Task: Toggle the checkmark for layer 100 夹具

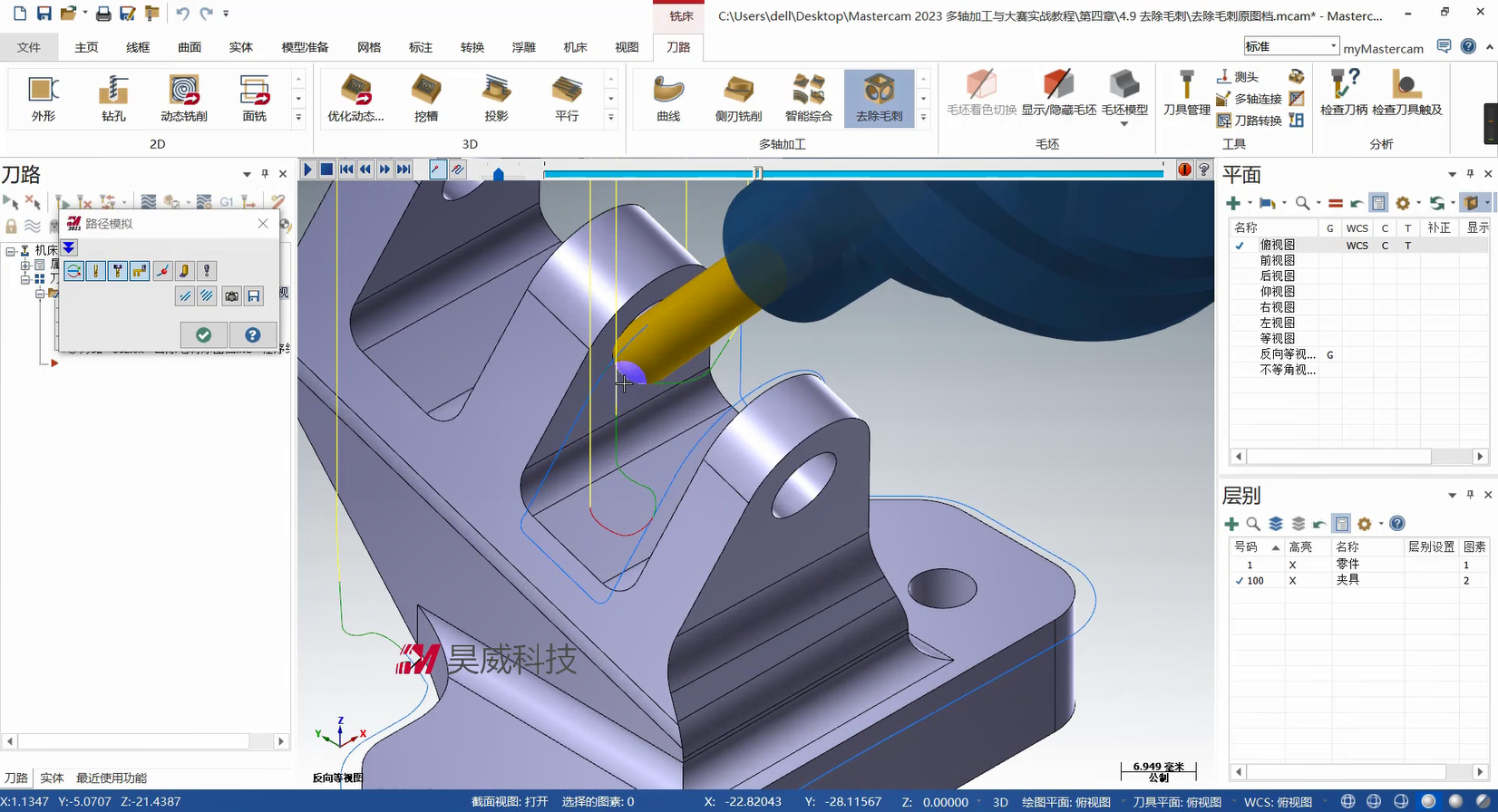Action: pyautogui.click(x=1240, y=581)
